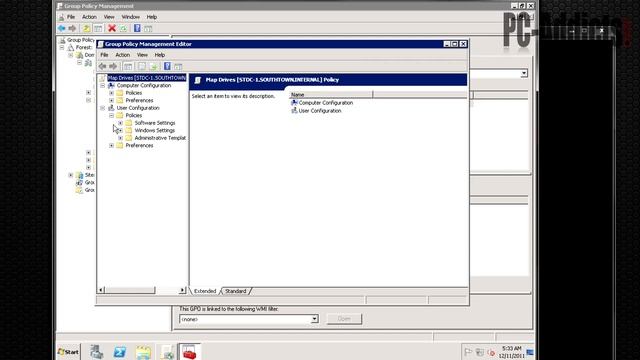Click left arrow of tree horizontal scrollbar
The image size is (640, 360).
(x=101, y=290)
